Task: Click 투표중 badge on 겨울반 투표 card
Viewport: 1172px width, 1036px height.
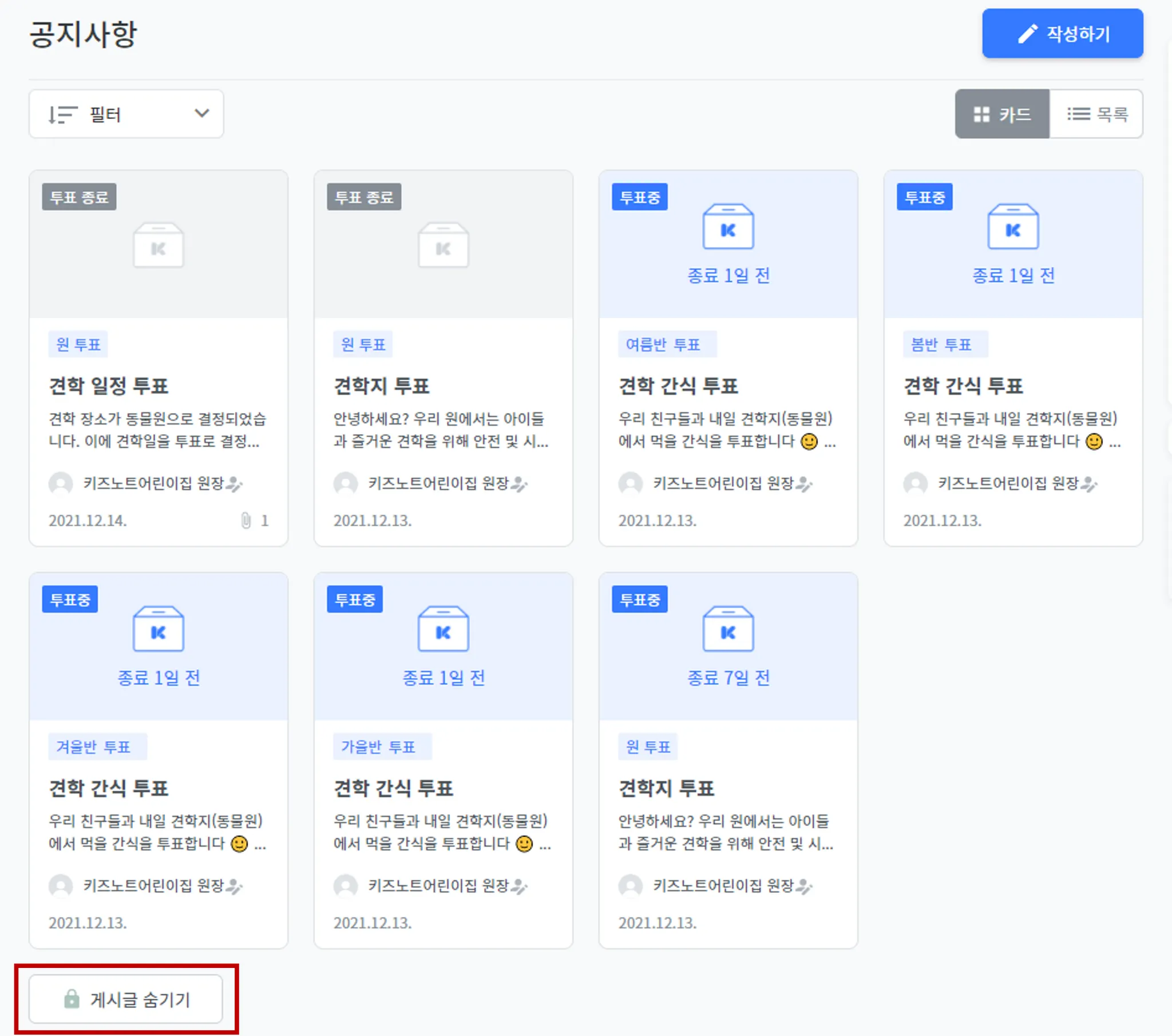Action: [70, 600]
